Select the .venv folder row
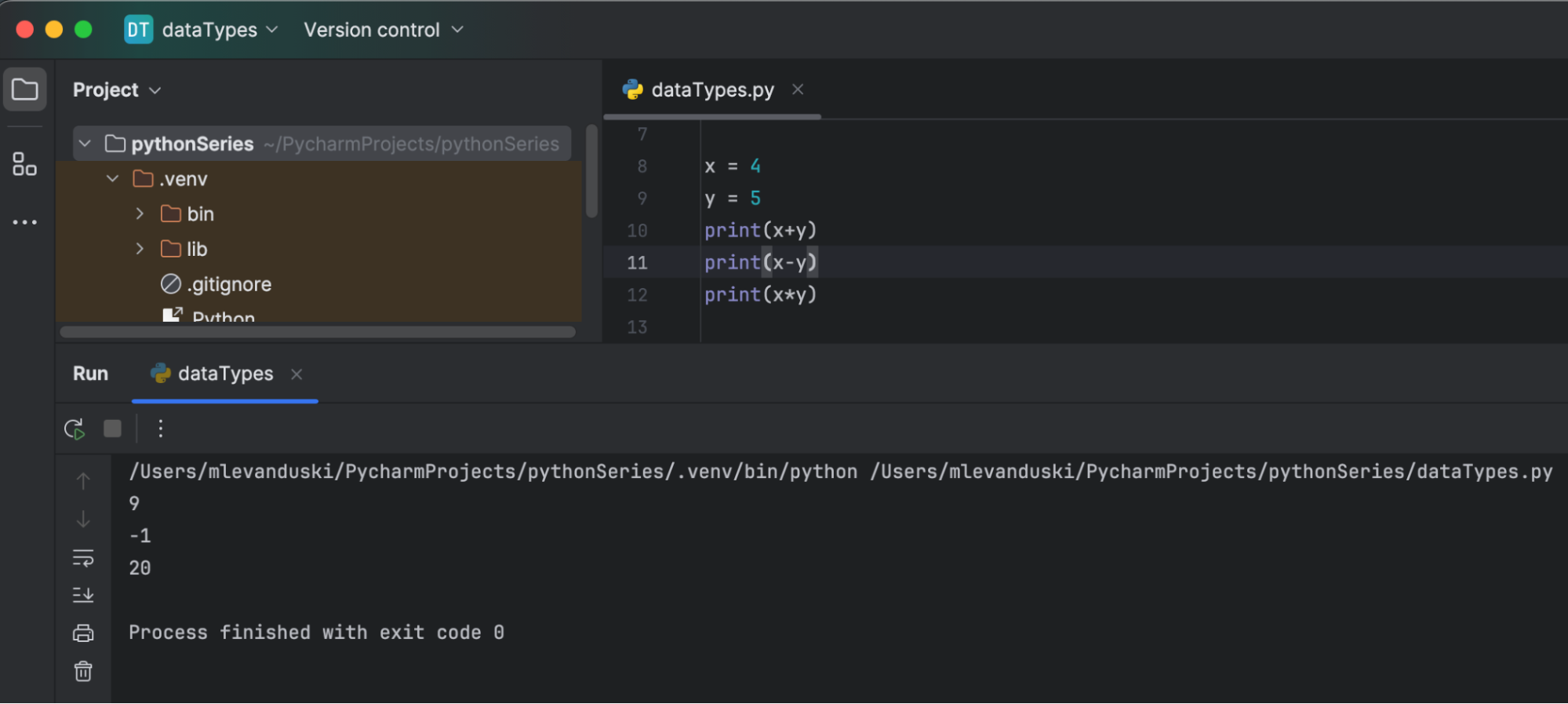The width and height of the screenshot is (1568, 704). point(318,179)
